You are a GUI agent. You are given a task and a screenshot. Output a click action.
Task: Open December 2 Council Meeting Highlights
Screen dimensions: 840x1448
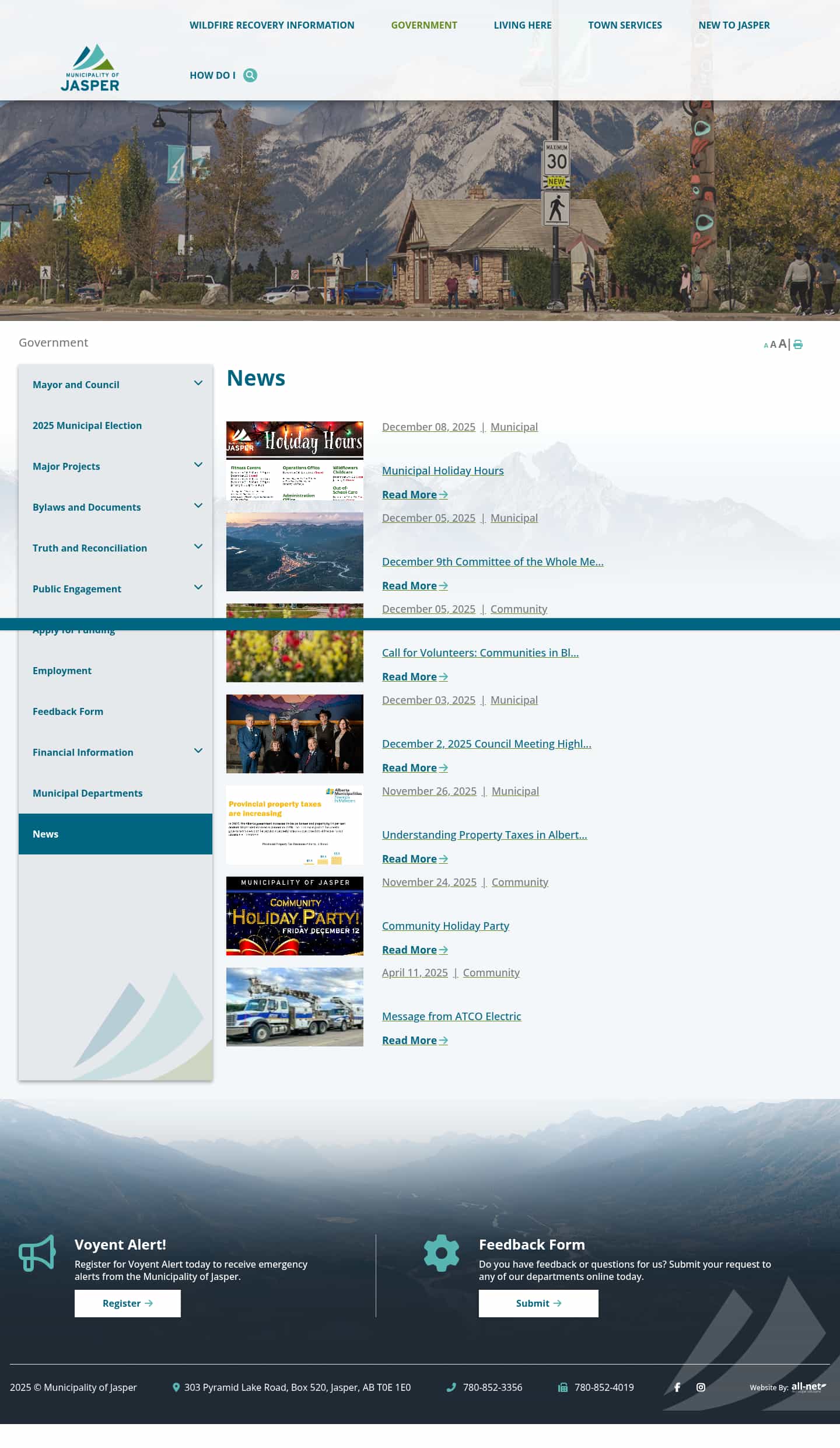coord(487,744)
